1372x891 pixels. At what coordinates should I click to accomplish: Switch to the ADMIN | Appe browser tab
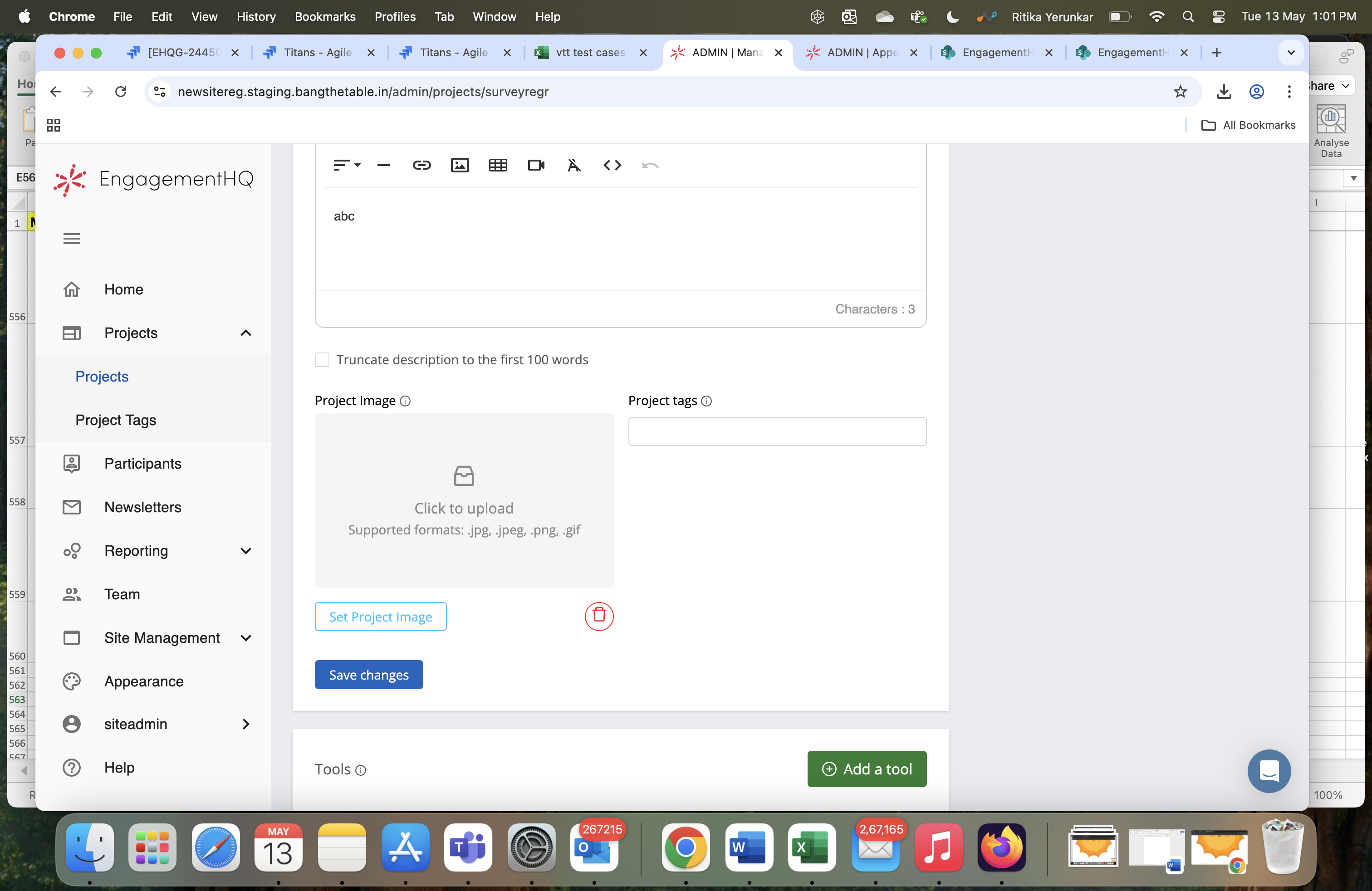click(861, 53)
